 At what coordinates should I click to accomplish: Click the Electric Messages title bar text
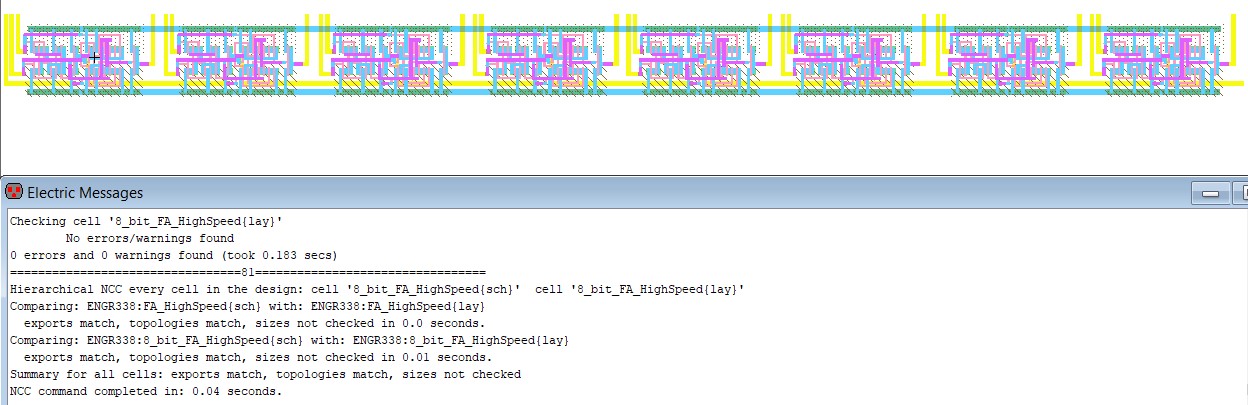pyautogui.click(x=85, y=192)
